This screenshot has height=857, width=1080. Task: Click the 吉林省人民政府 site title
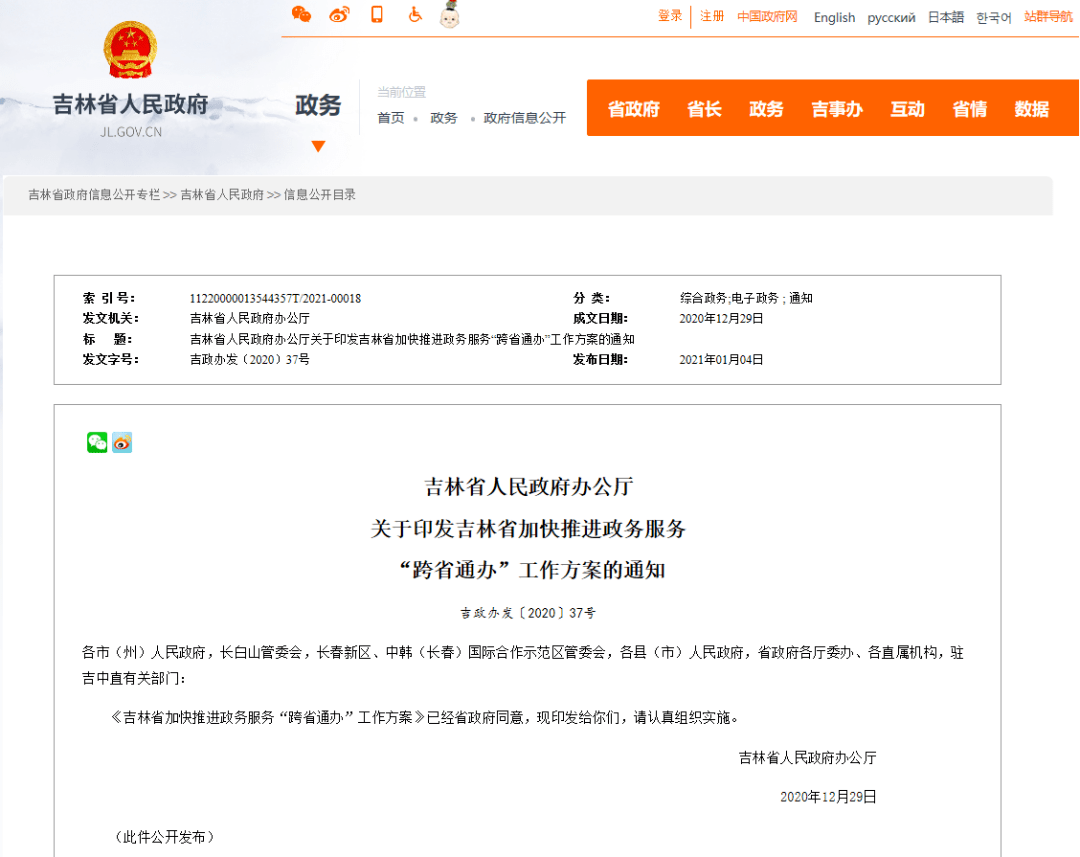click(130, 105)
